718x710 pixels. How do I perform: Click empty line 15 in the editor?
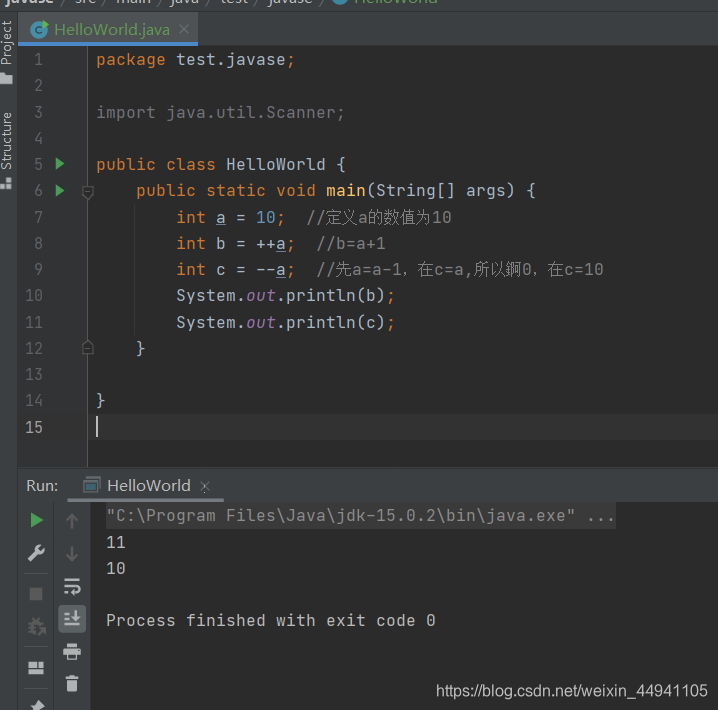(402, 427)
